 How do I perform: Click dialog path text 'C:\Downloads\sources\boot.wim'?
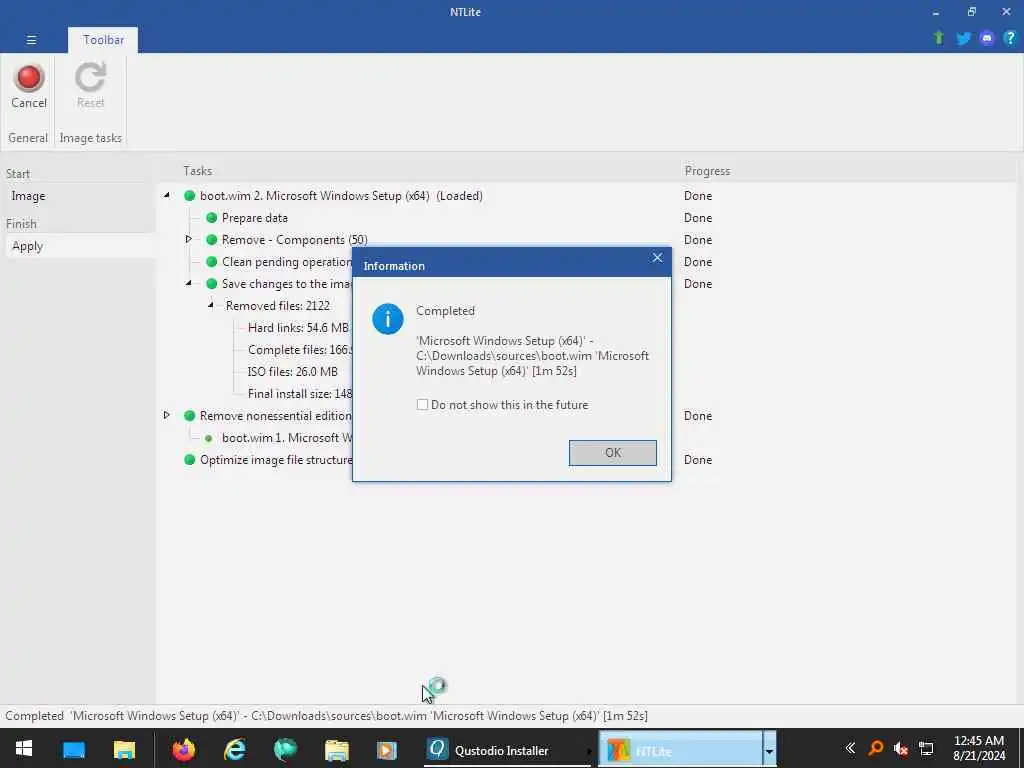504,356
